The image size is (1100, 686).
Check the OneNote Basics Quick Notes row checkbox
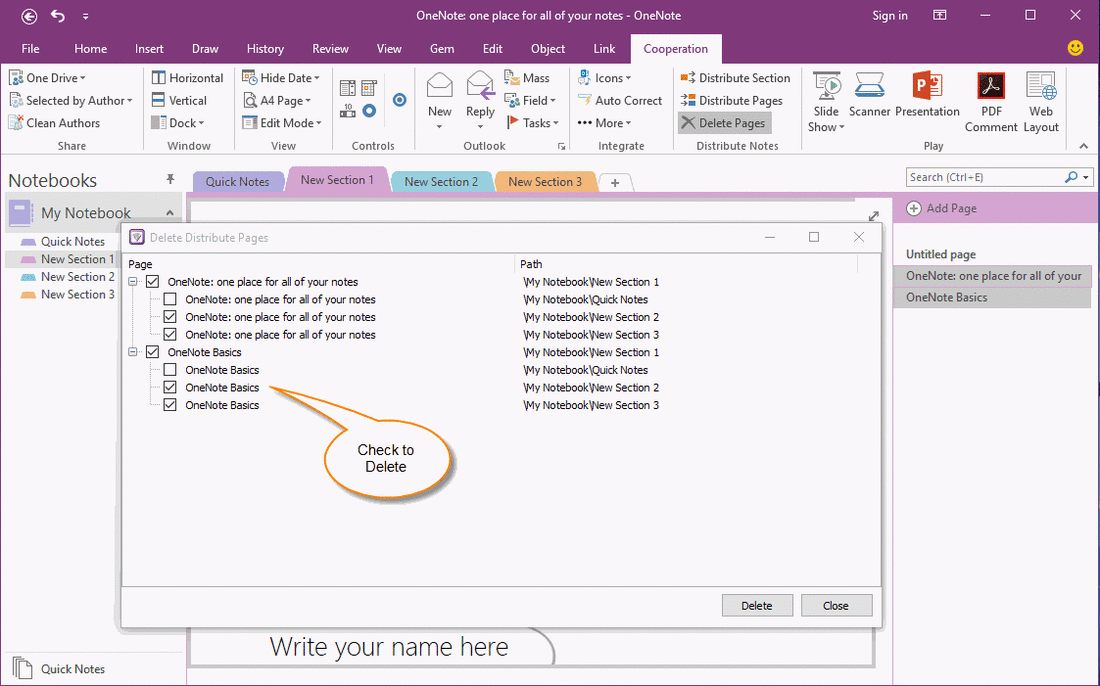[170, 370]
